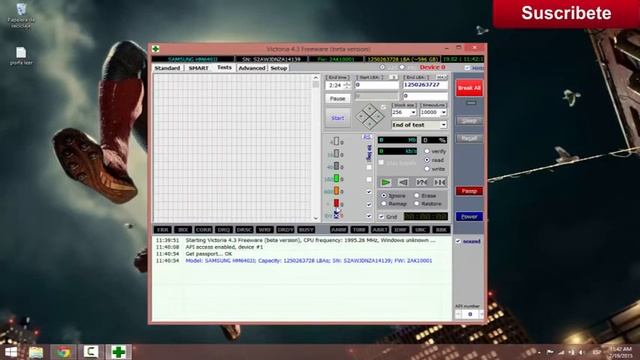
Task: Click the play forward scan button
Action: tap(385, 182)
